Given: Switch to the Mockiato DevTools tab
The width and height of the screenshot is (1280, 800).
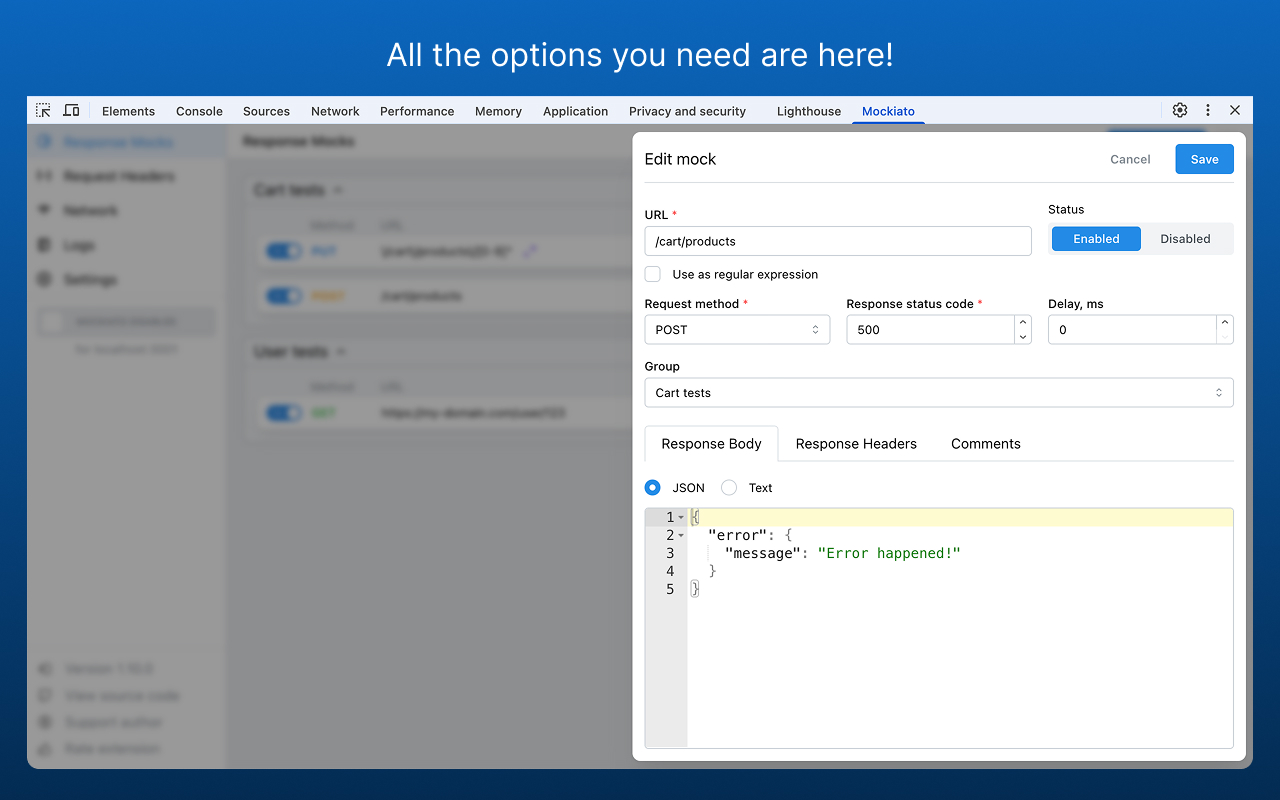Looking at the screenshot, I should 888,111.
